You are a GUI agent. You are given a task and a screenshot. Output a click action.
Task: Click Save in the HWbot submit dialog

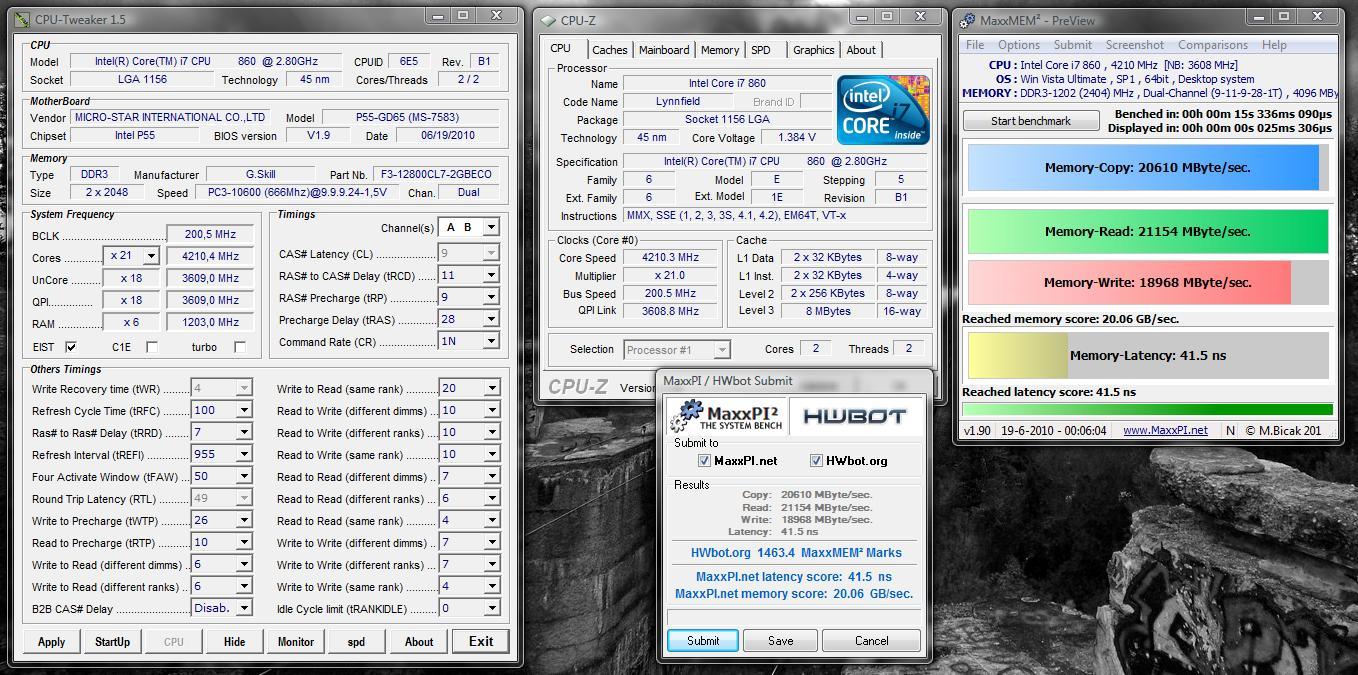[781, 641]
